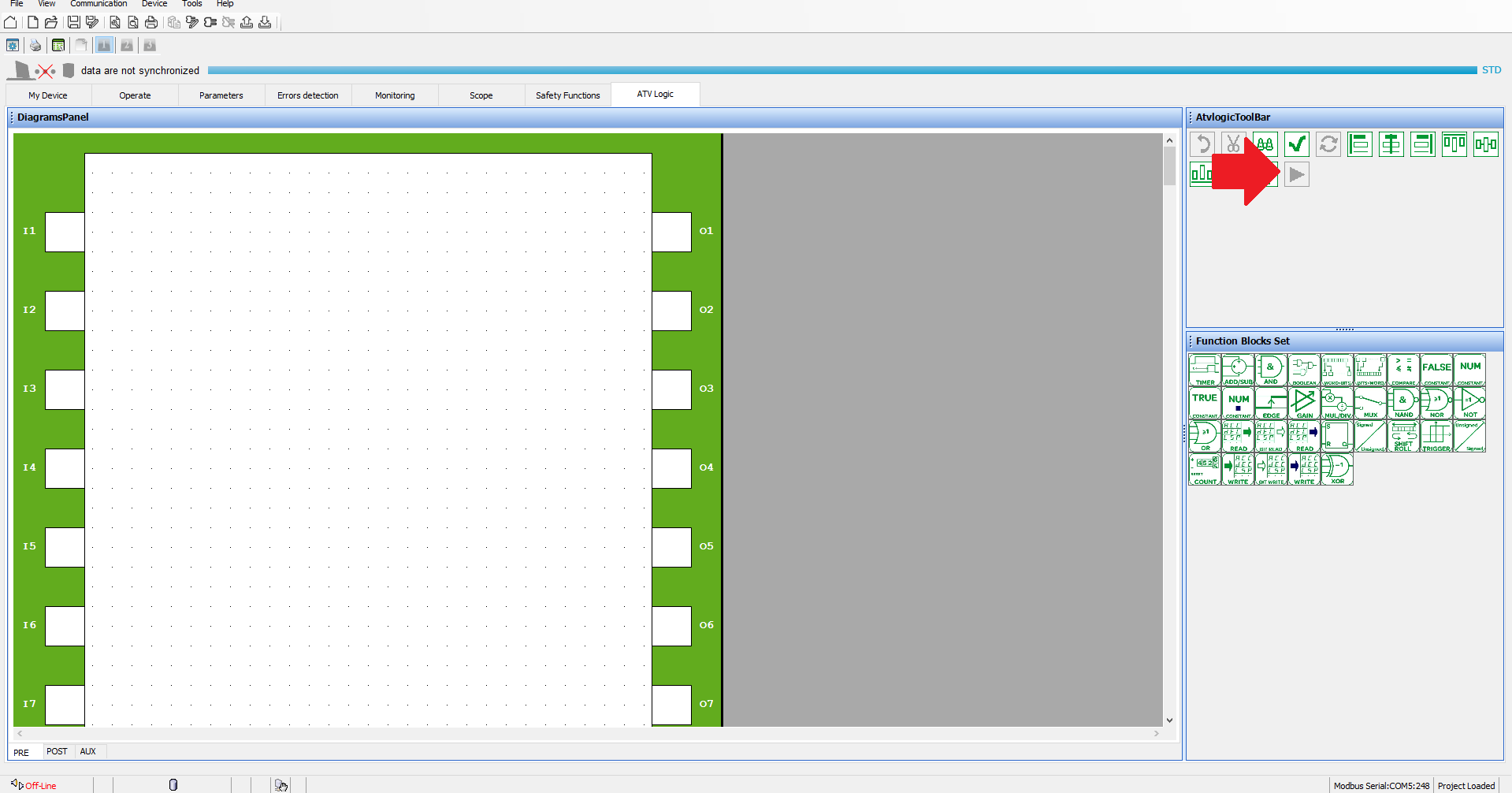
Task: Click the align right icon
Action: click(x=1423, y=144)
